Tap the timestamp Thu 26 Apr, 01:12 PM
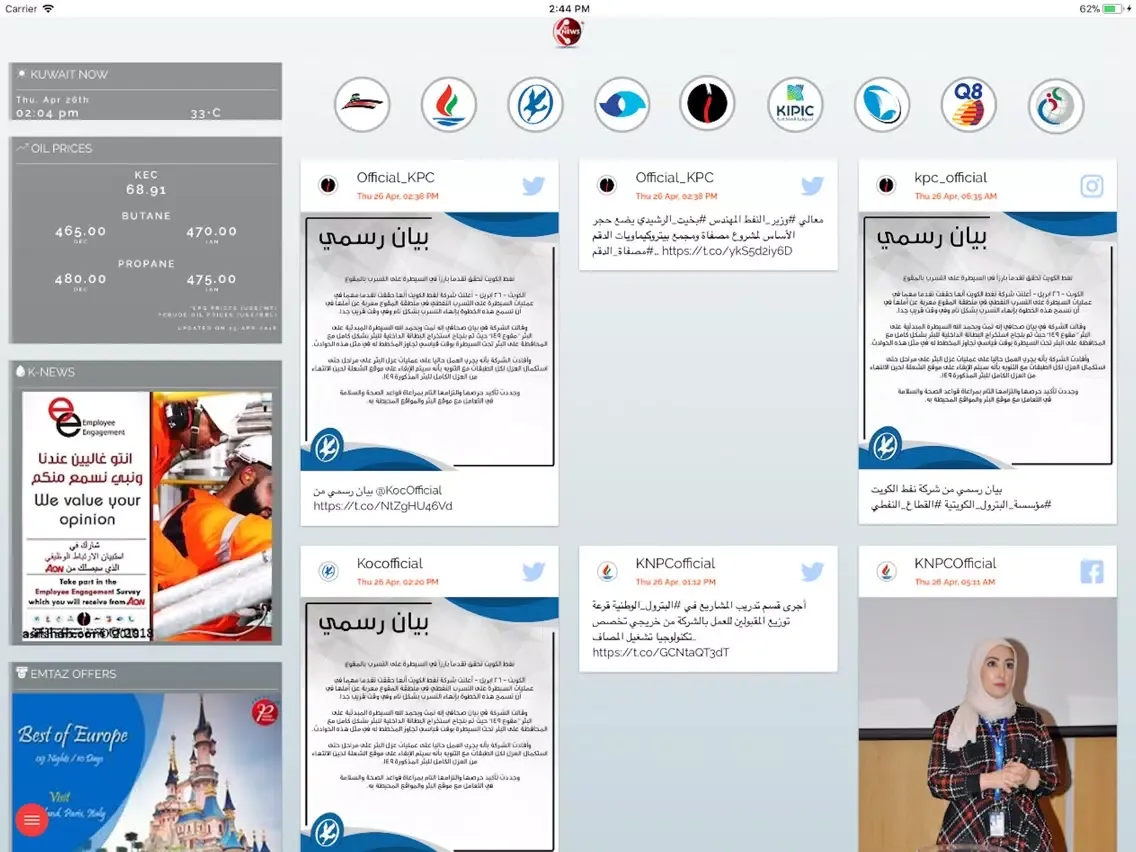This screenshot has width=1136, height=852. point(675,582)
